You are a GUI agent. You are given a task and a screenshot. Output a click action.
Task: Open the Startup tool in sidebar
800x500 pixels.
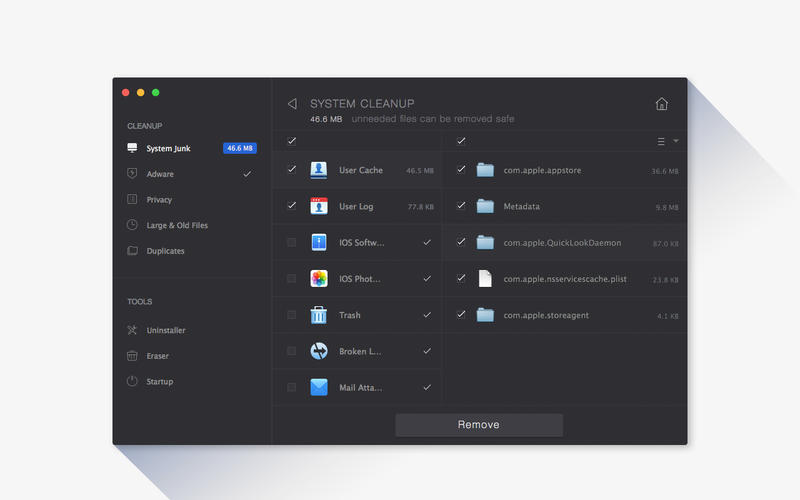[159, 381]
